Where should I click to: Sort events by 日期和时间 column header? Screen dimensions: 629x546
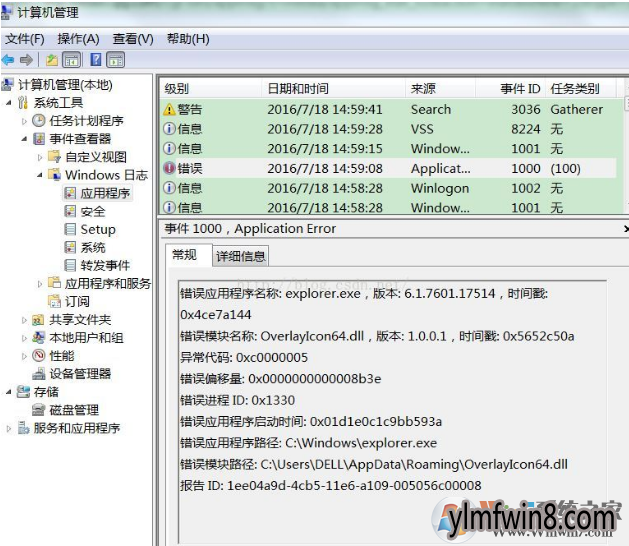coord(334,88)
